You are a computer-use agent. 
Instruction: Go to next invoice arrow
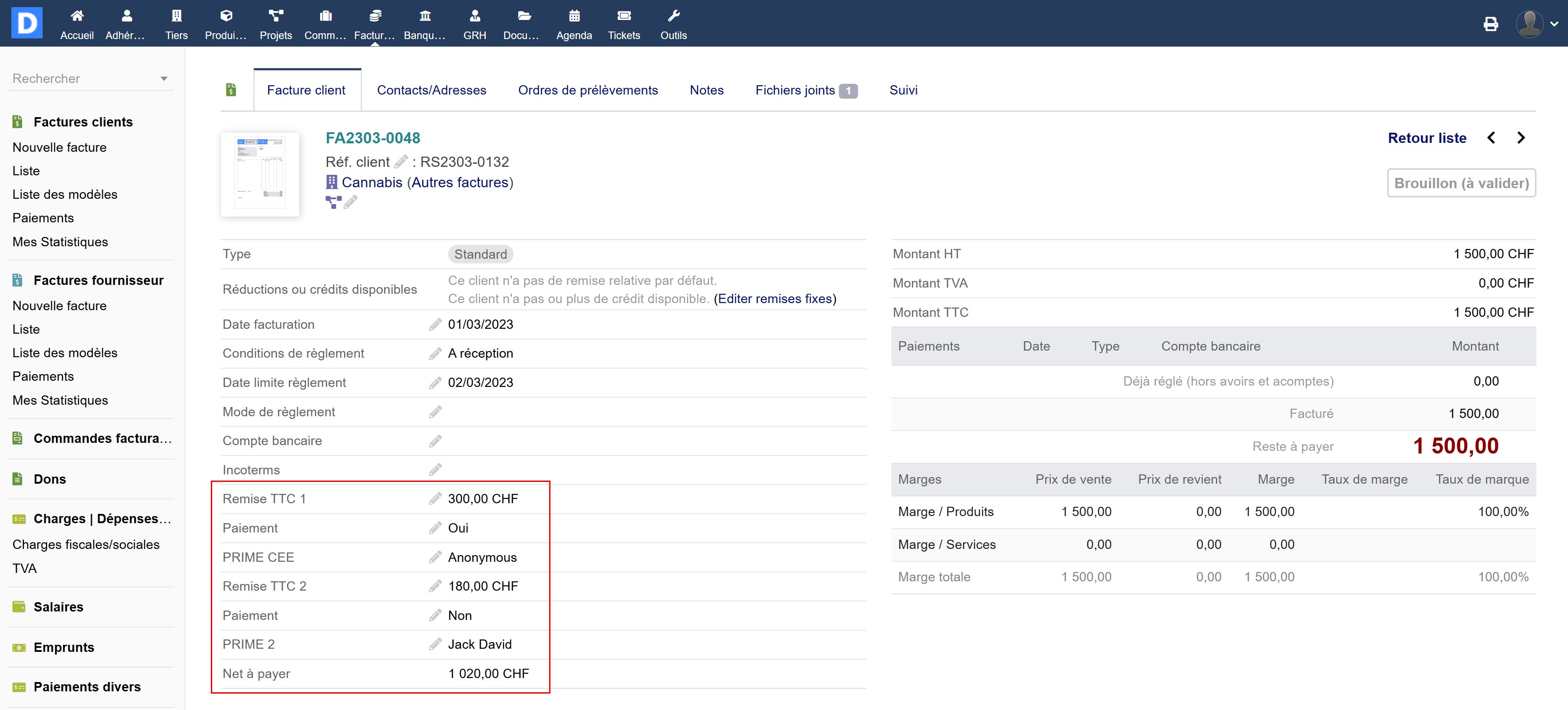pyautogui.click(x=1521, y=138)
